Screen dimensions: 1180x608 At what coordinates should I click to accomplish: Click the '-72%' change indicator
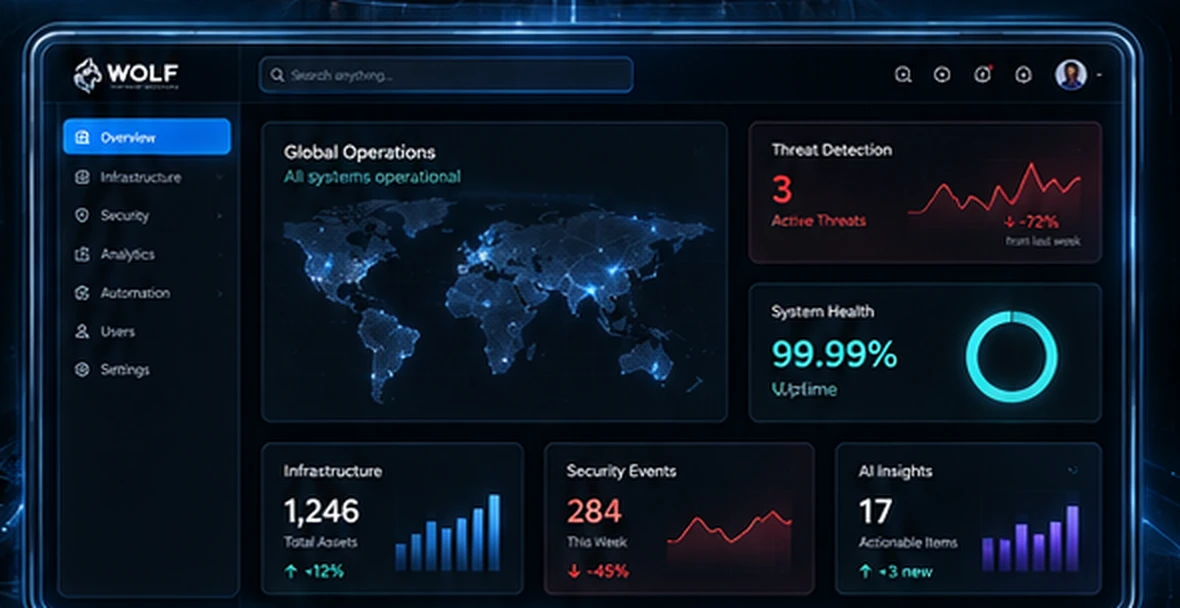tap(1031, 222)
